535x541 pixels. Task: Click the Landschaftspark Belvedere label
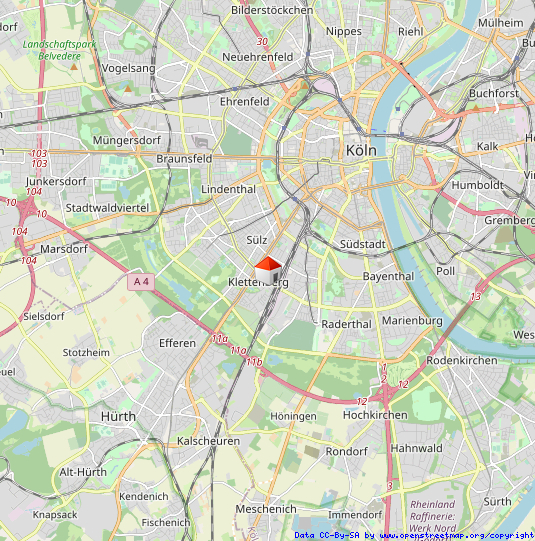click(59, 50)
